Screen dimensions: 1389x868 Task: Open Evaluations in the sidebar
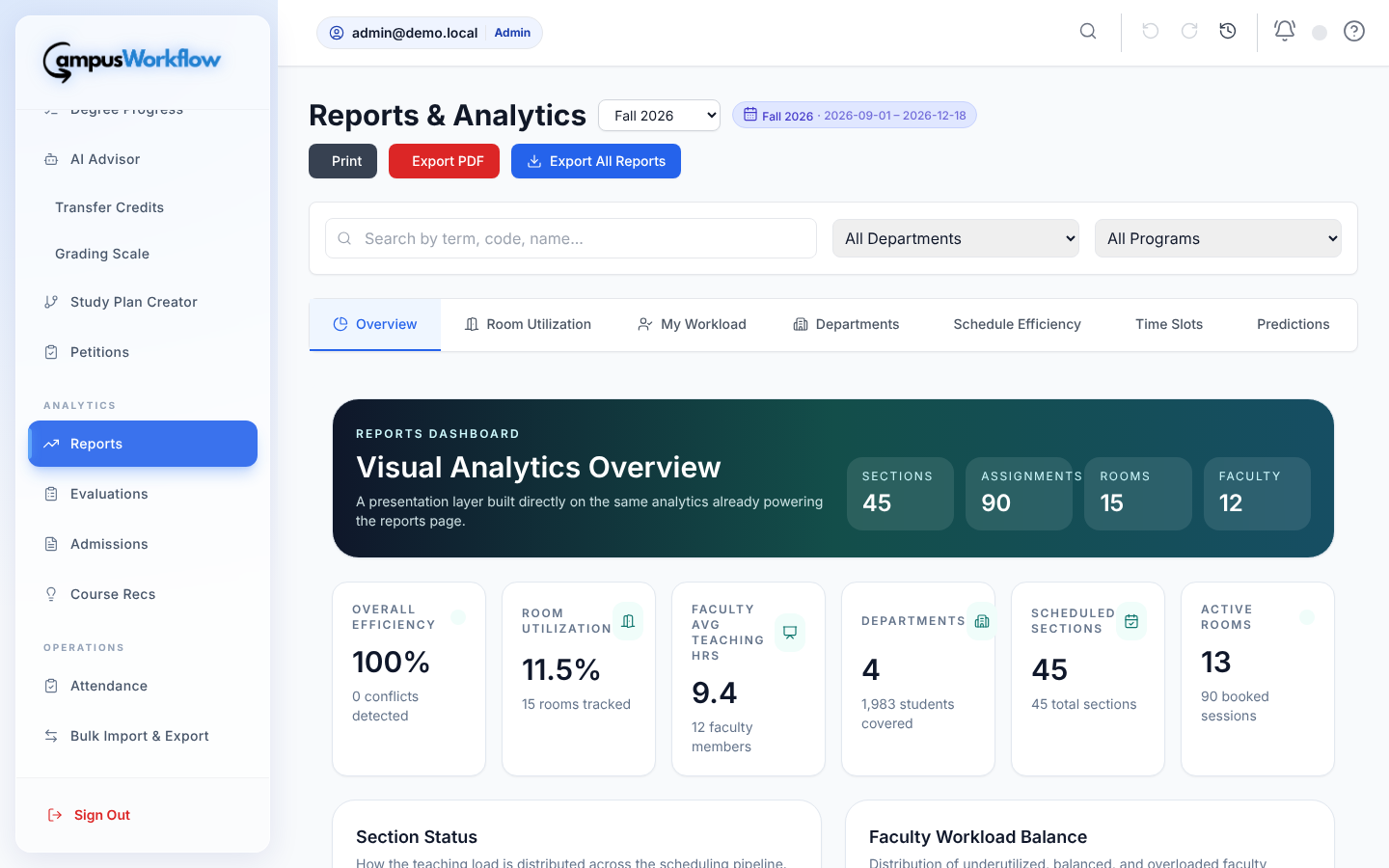143,494
